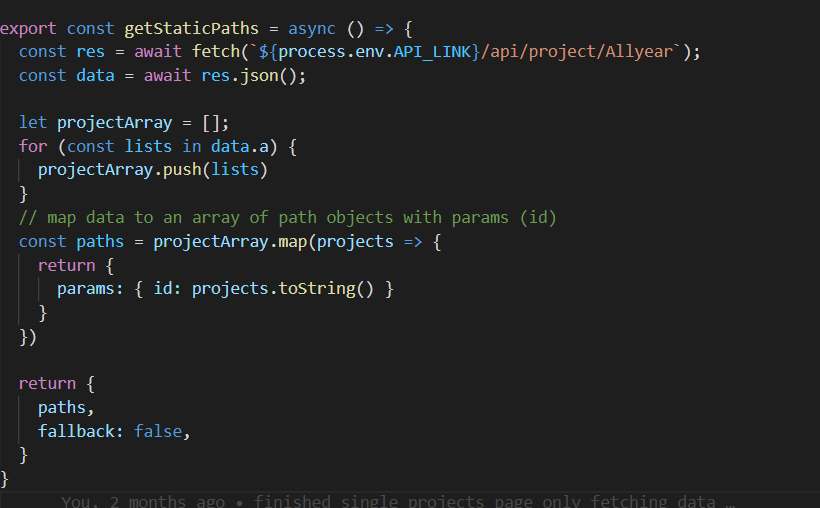
Task: Click the closing '})' of the map callback
Action: pos(28,337)
